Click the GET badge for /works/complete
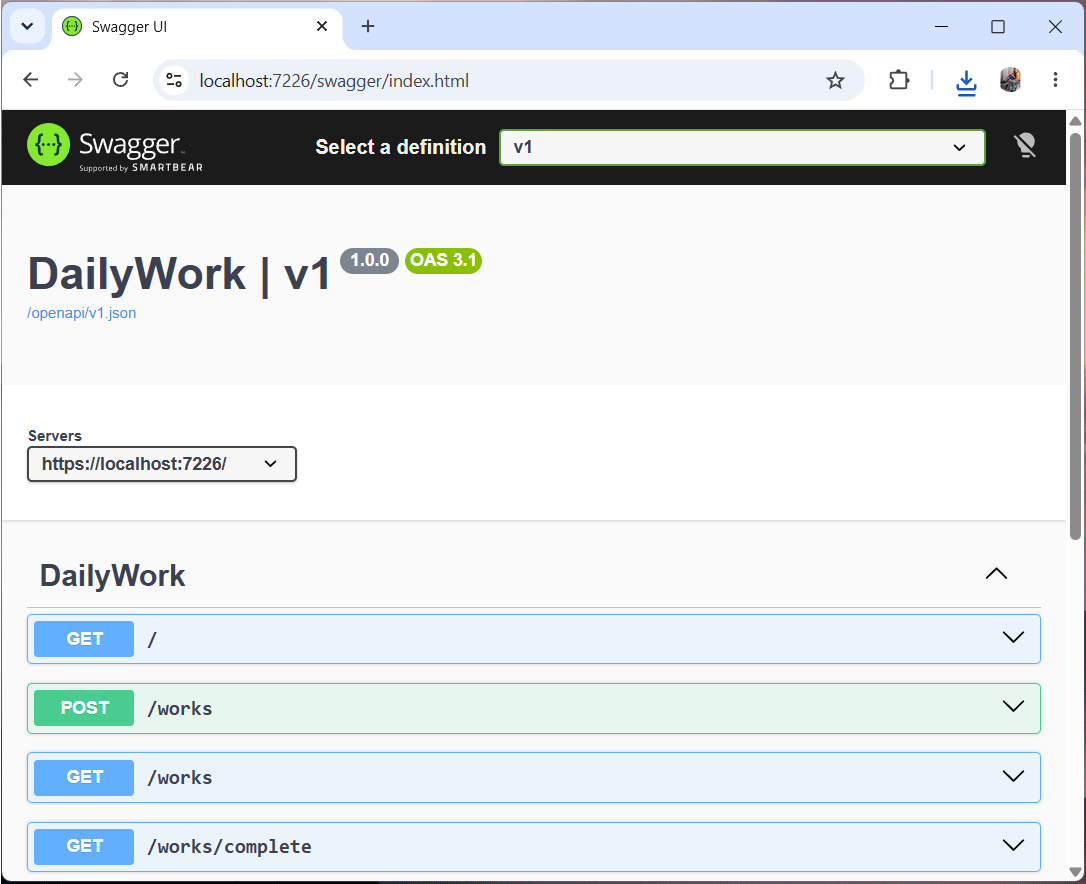Image resolution: width=1086 pixels, height=884 pixels. (84, 847)
